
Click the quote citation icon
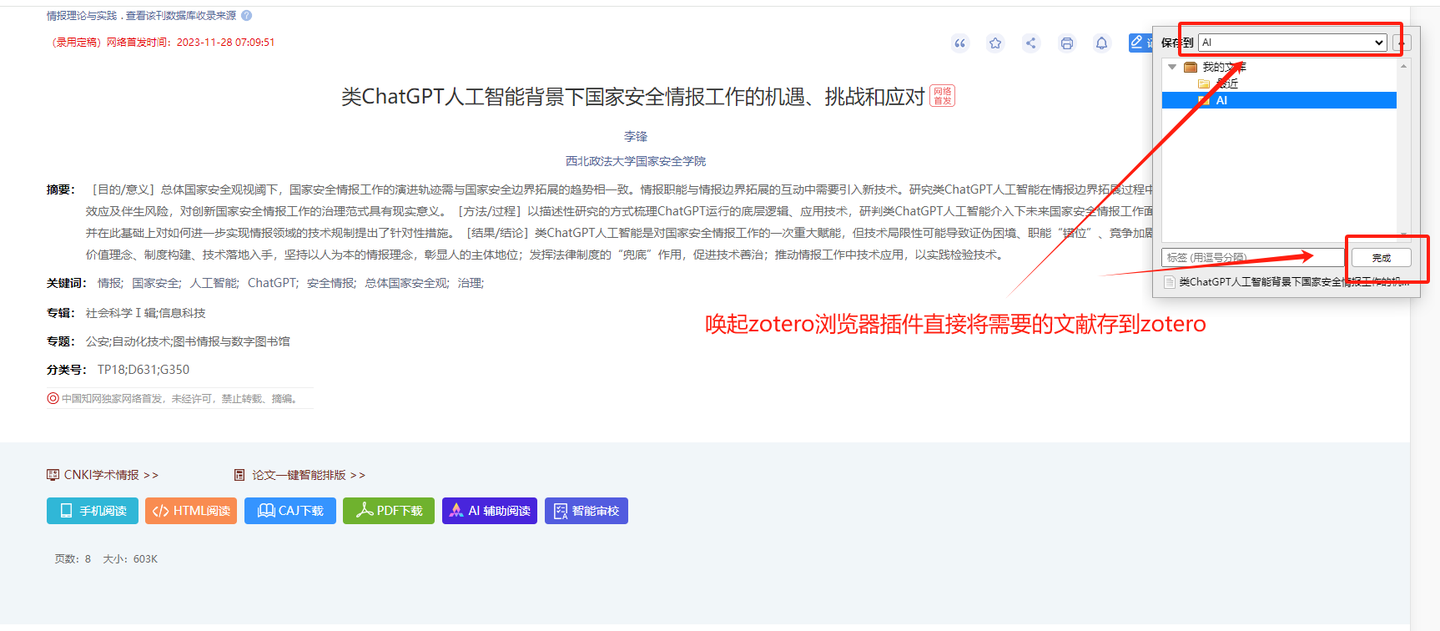click(960, 43)
